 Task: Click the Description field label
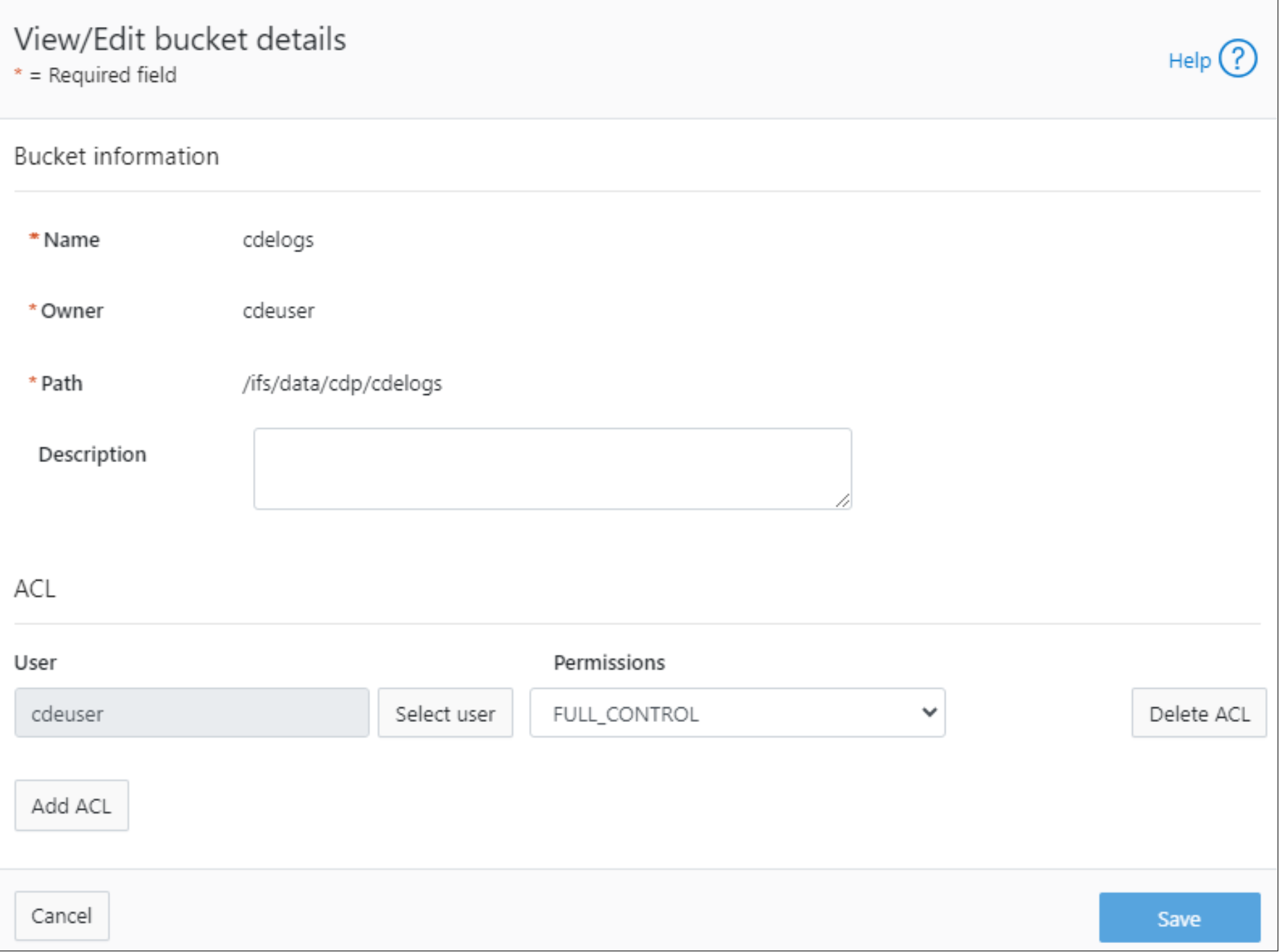click(92, 455)
